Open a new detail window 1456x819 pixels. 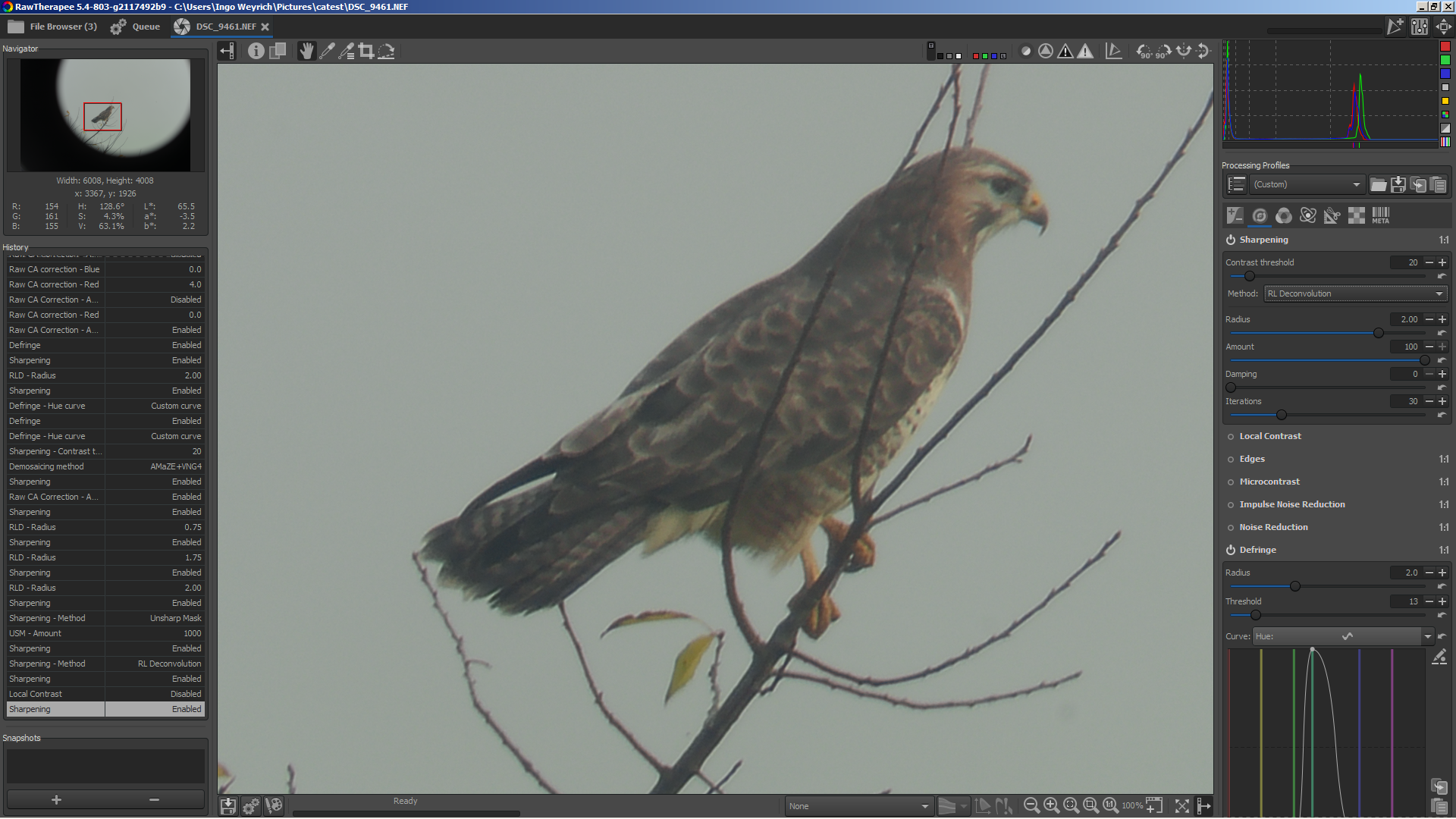point(1154,805)
